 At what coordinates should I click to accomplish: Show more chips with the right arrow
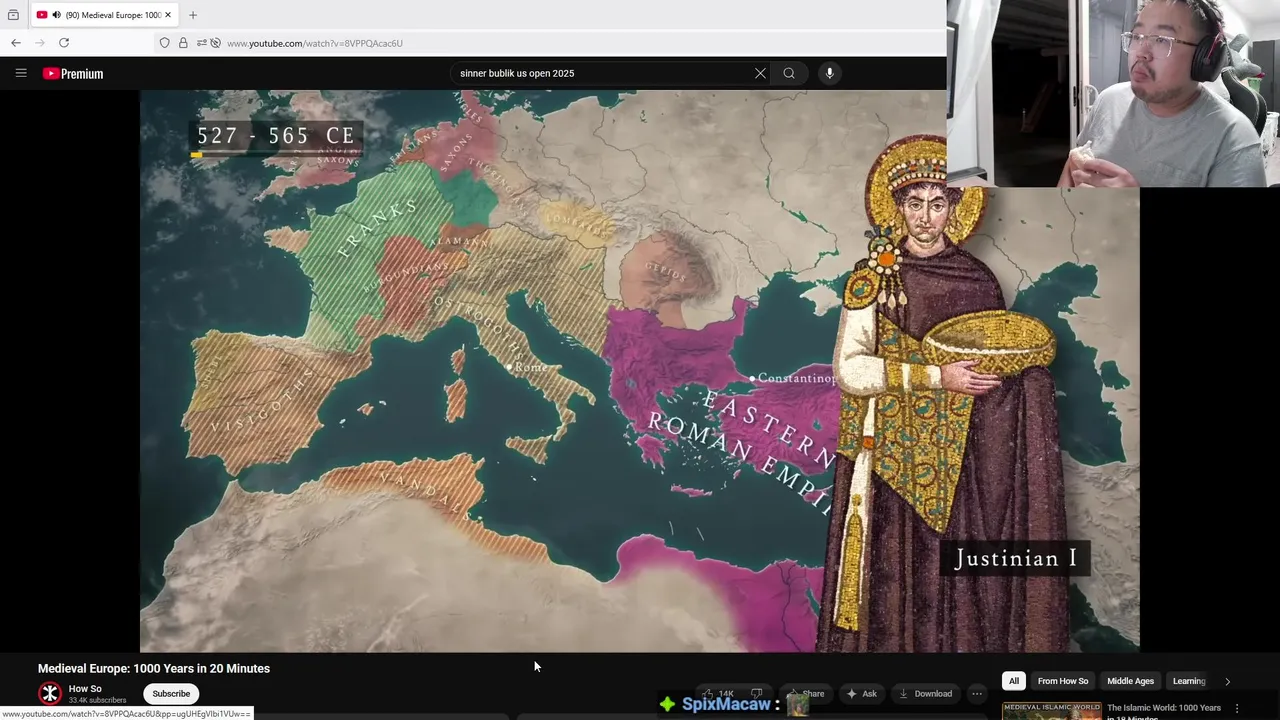click(x=1227, y=681)
